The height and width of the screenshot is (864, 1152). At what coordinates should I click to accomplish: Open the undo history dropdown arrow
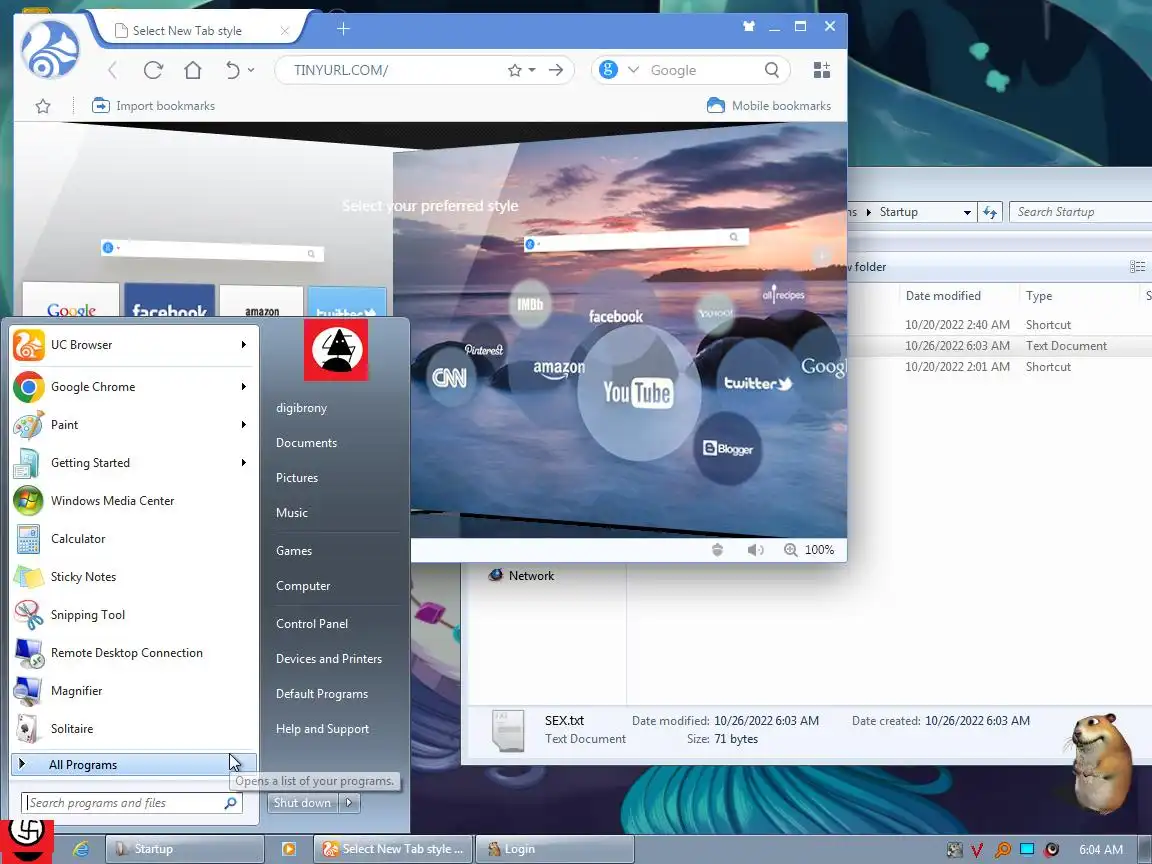pyautogui.click(x=251, y=70)
